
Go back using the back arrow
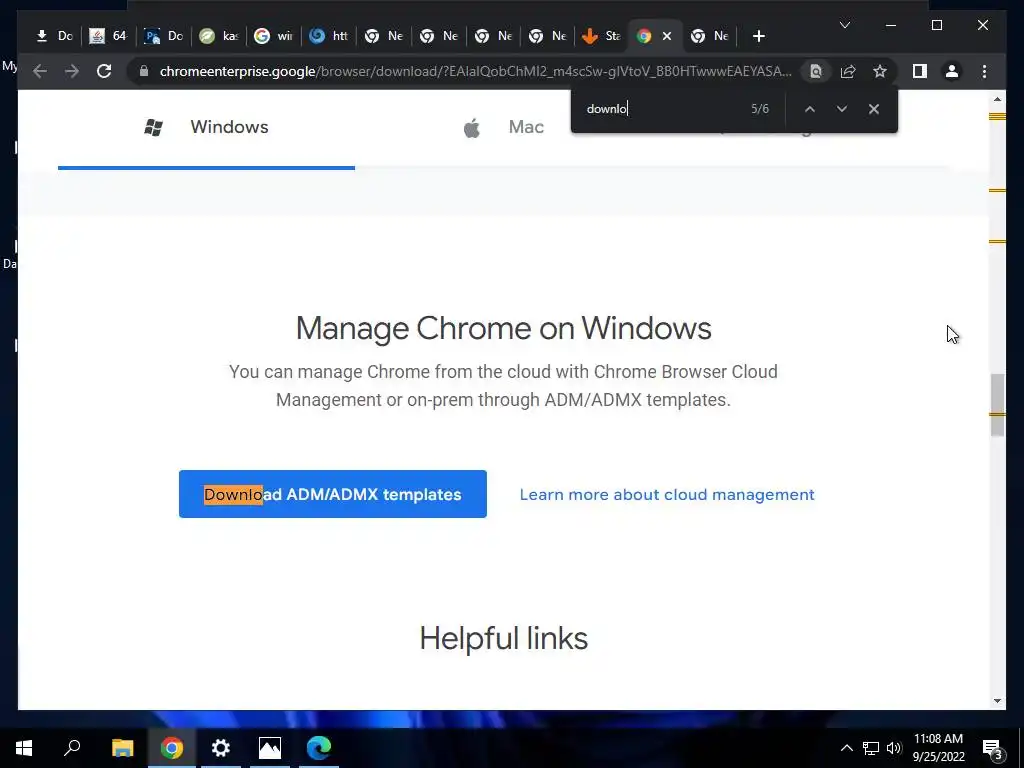(x=40, y=71)
